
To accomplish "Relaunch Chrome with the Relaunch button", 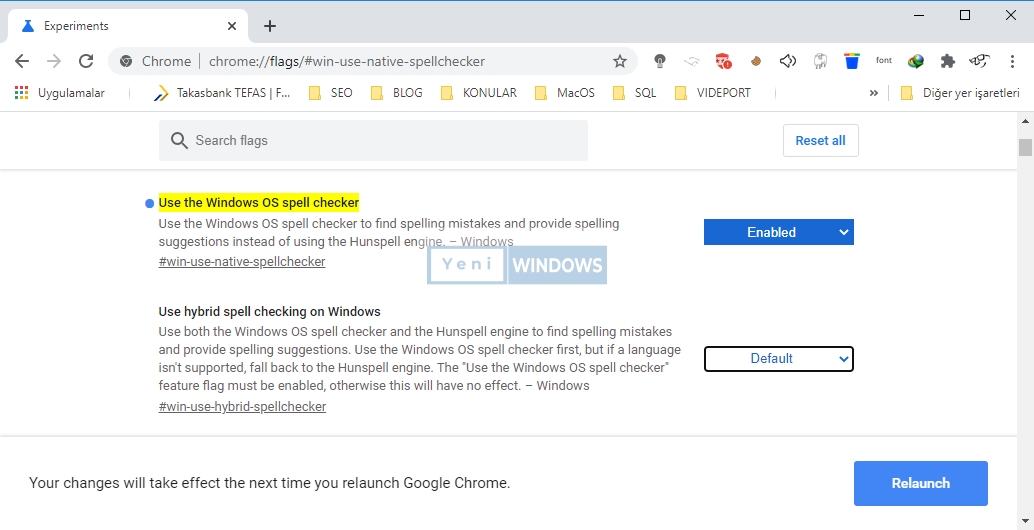I will coord(921,483).
